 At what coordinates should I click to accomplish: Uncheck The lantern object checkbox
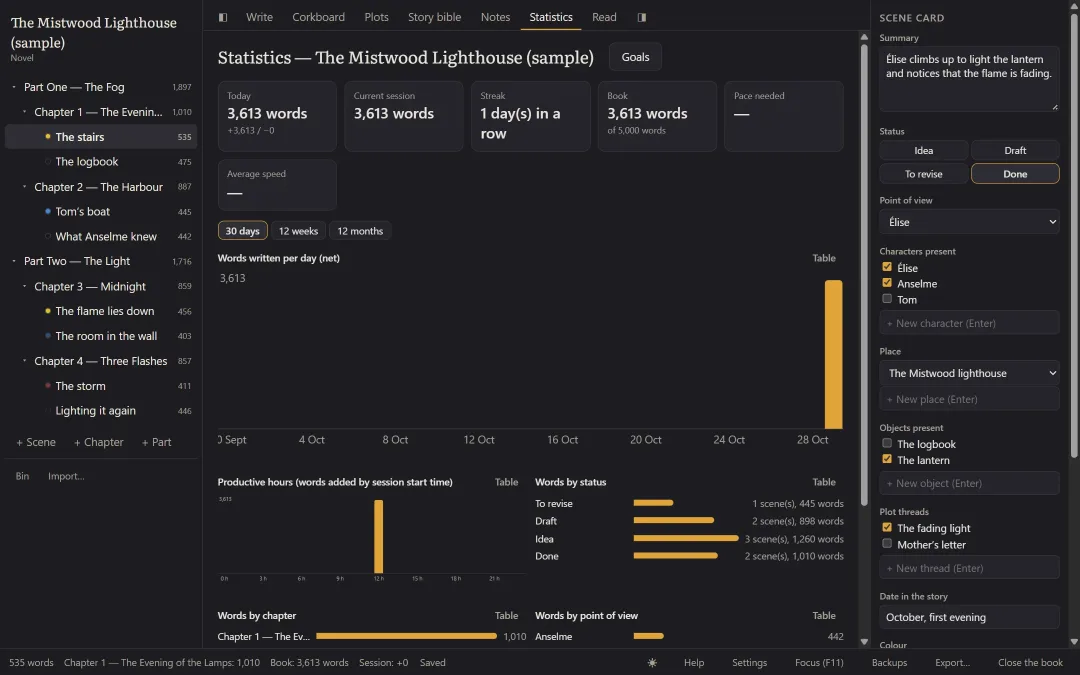click(x=887, y=459)
